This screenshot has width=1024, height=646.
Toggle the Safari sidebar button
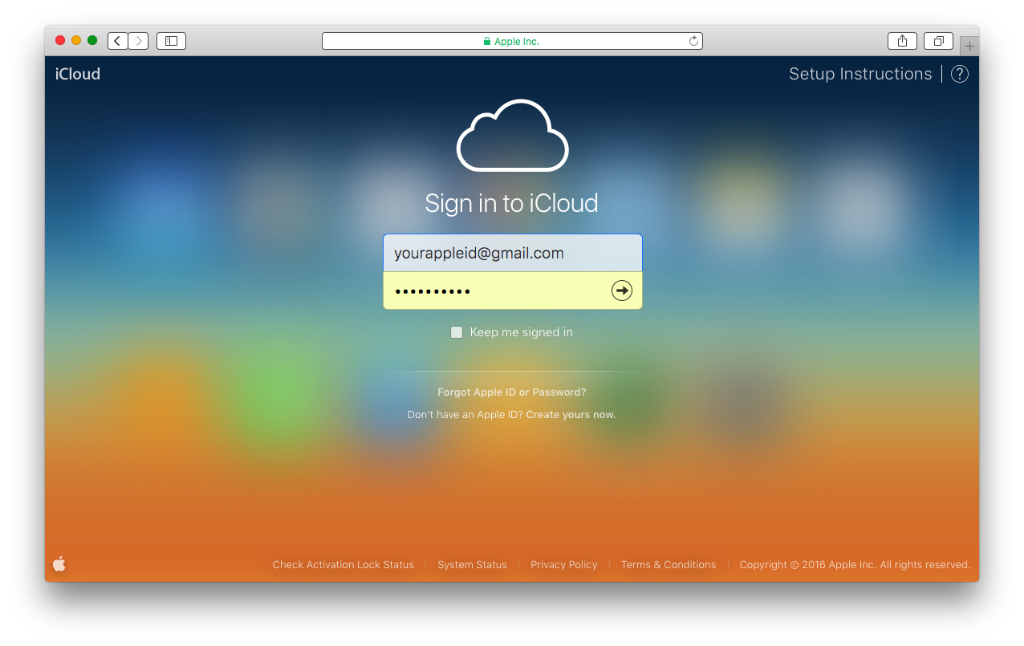click(x=171, y=41)
